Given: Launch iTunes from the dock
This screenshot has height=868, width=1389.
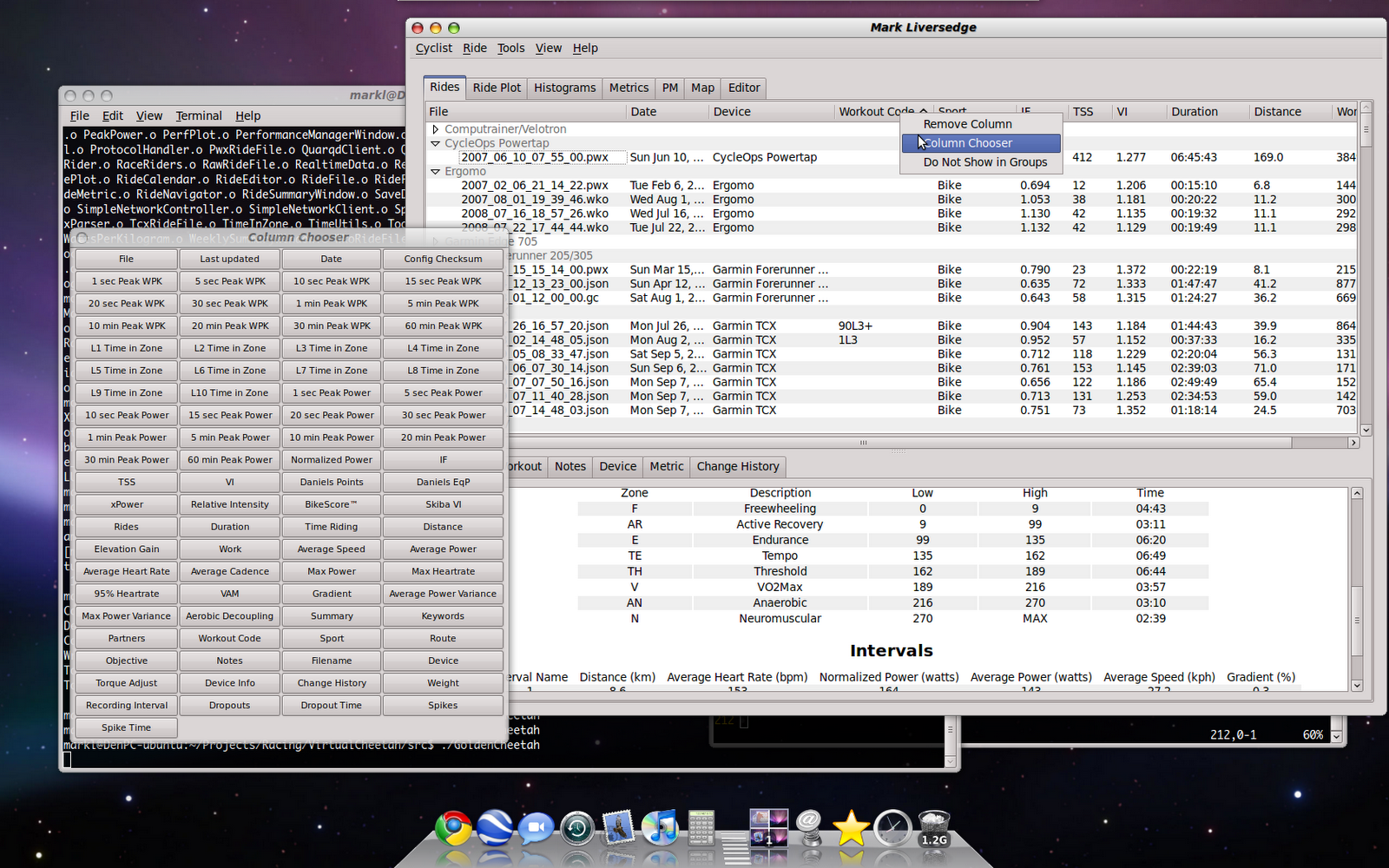Looking at the screenshot, I should pyautogui.click(x=660, y=828).
